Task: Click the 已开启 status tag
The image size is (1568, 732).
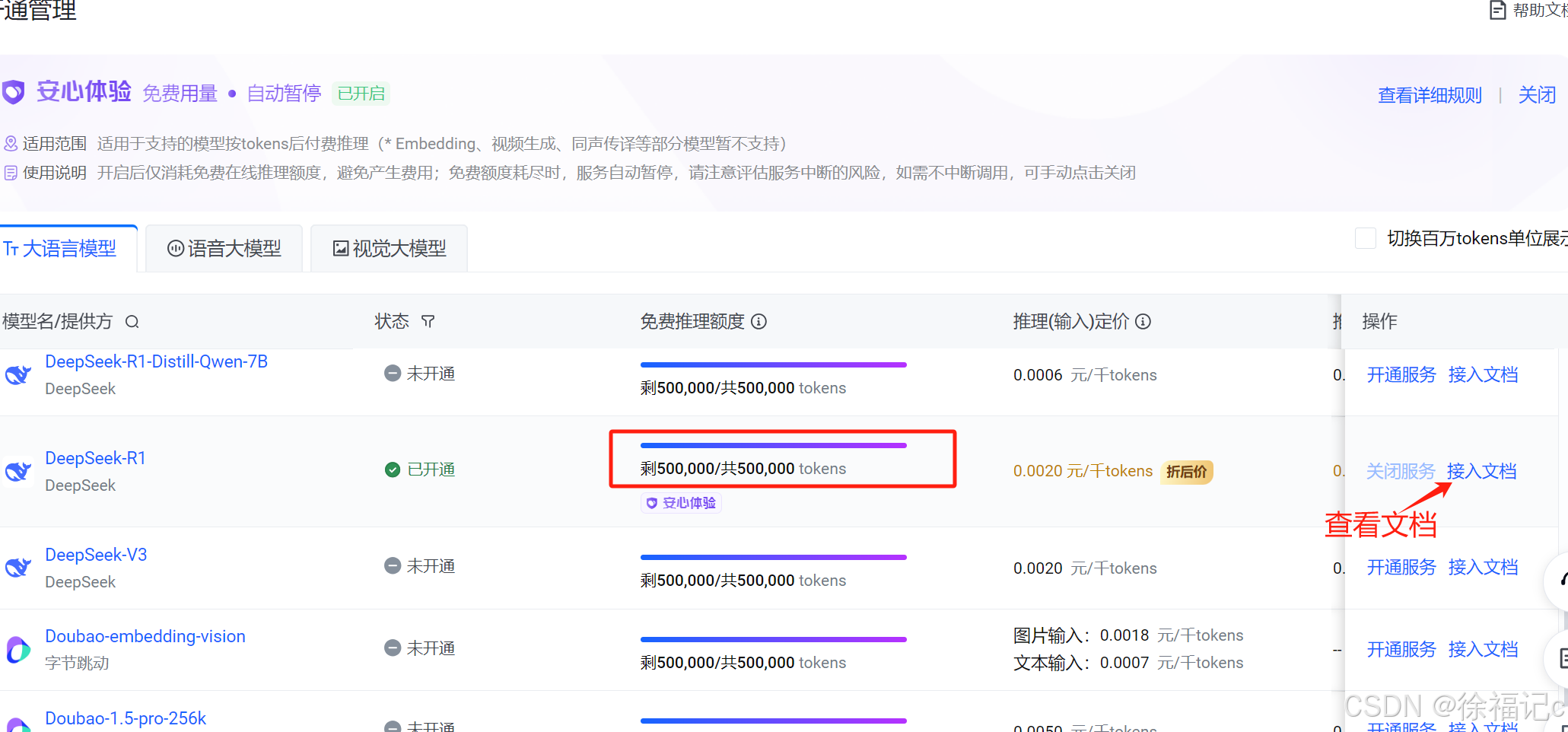Action: pyautogui.click(x=361, y=94)
